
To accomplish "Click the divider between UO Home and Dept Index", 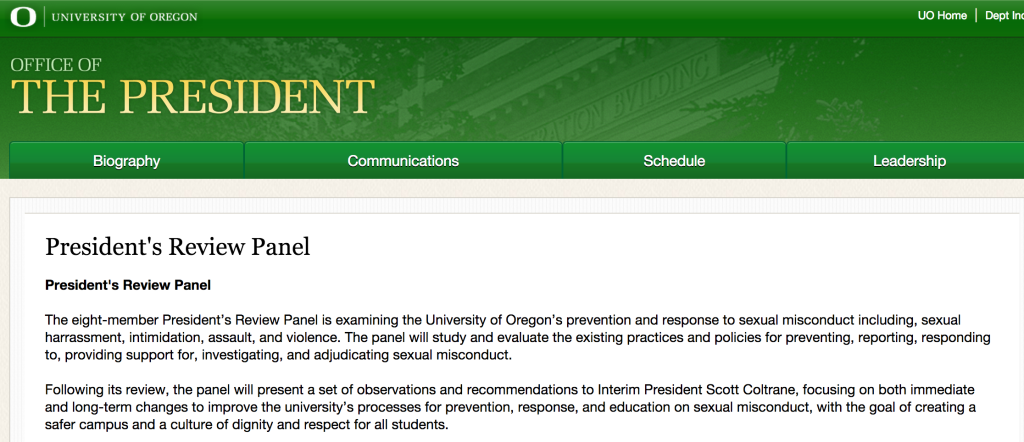I will [976, 16].
